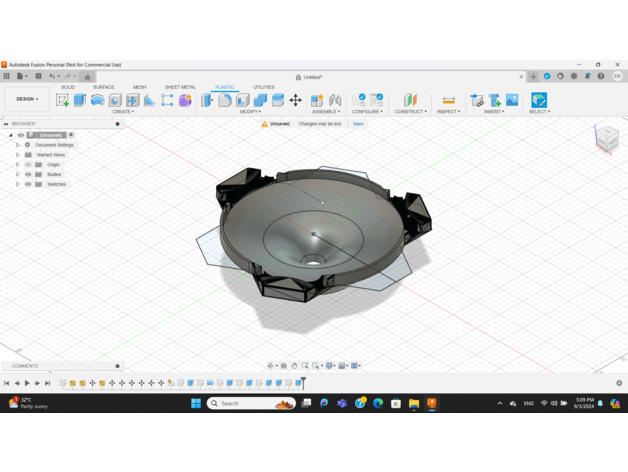The image size is (628, 472).
Task: Toggle visibility of the Sketches folder
Action: pyautogui.click(x=28, y=184)
